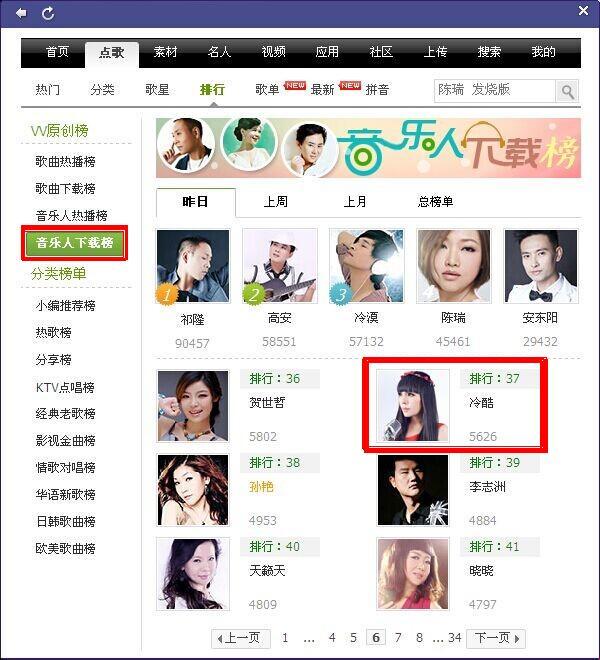Open 冷酷's rank 37 photo
The width and height of the screenshot is (600, 660).
pyautogui.click(x=413, y=406)
